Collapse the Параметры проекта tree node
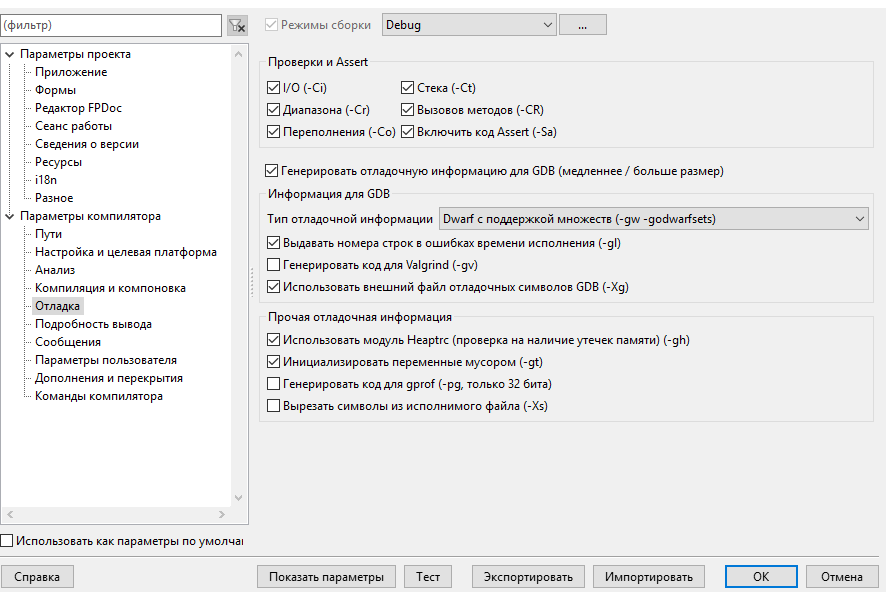 (x=10, y=54)
